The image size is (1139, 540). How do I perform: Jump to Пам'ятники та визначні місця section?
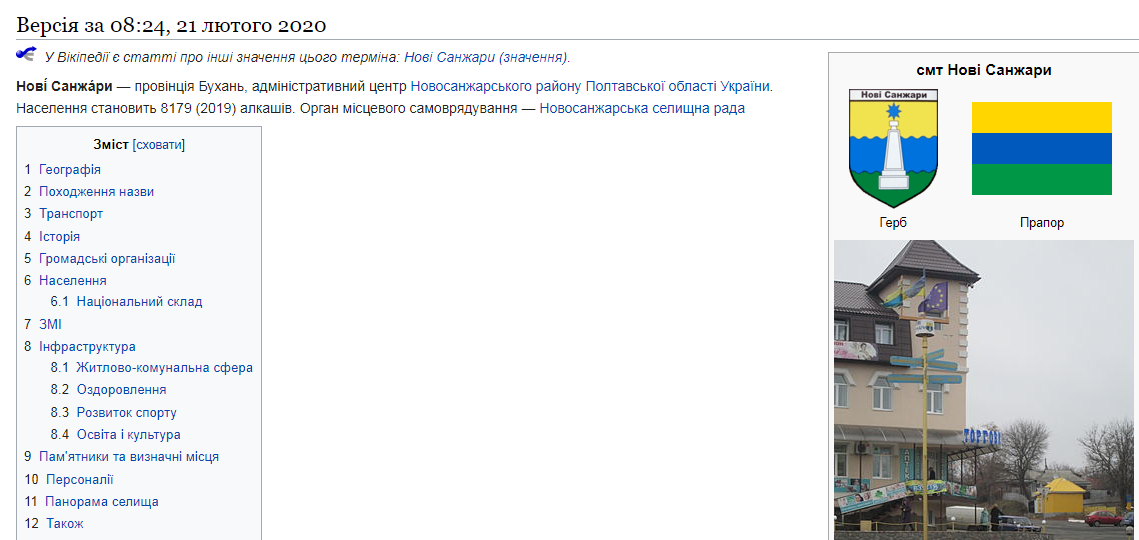tap(128, 457)
